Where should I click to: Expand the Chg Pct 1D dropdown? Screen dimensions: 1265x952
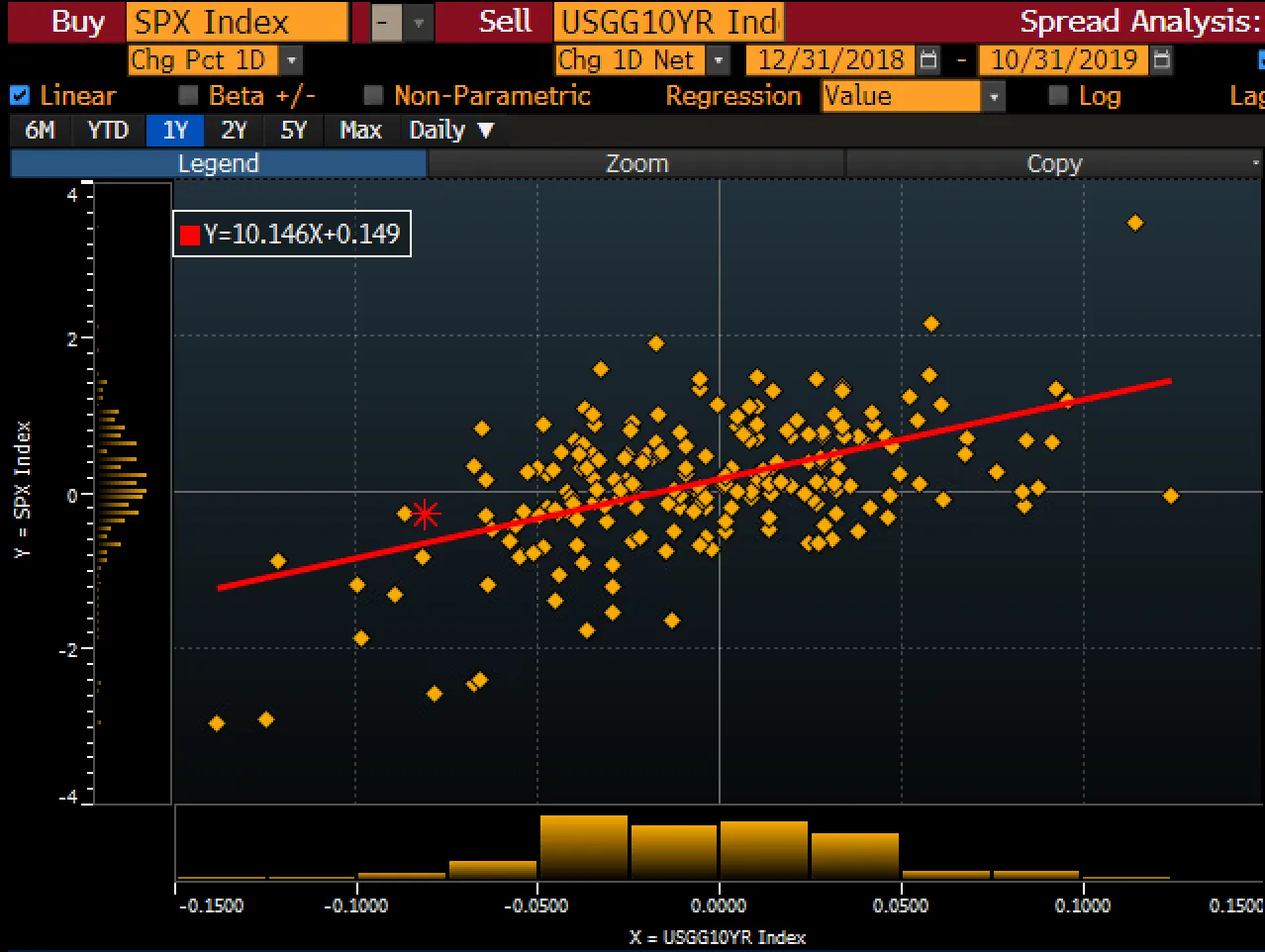coord(290,60)
